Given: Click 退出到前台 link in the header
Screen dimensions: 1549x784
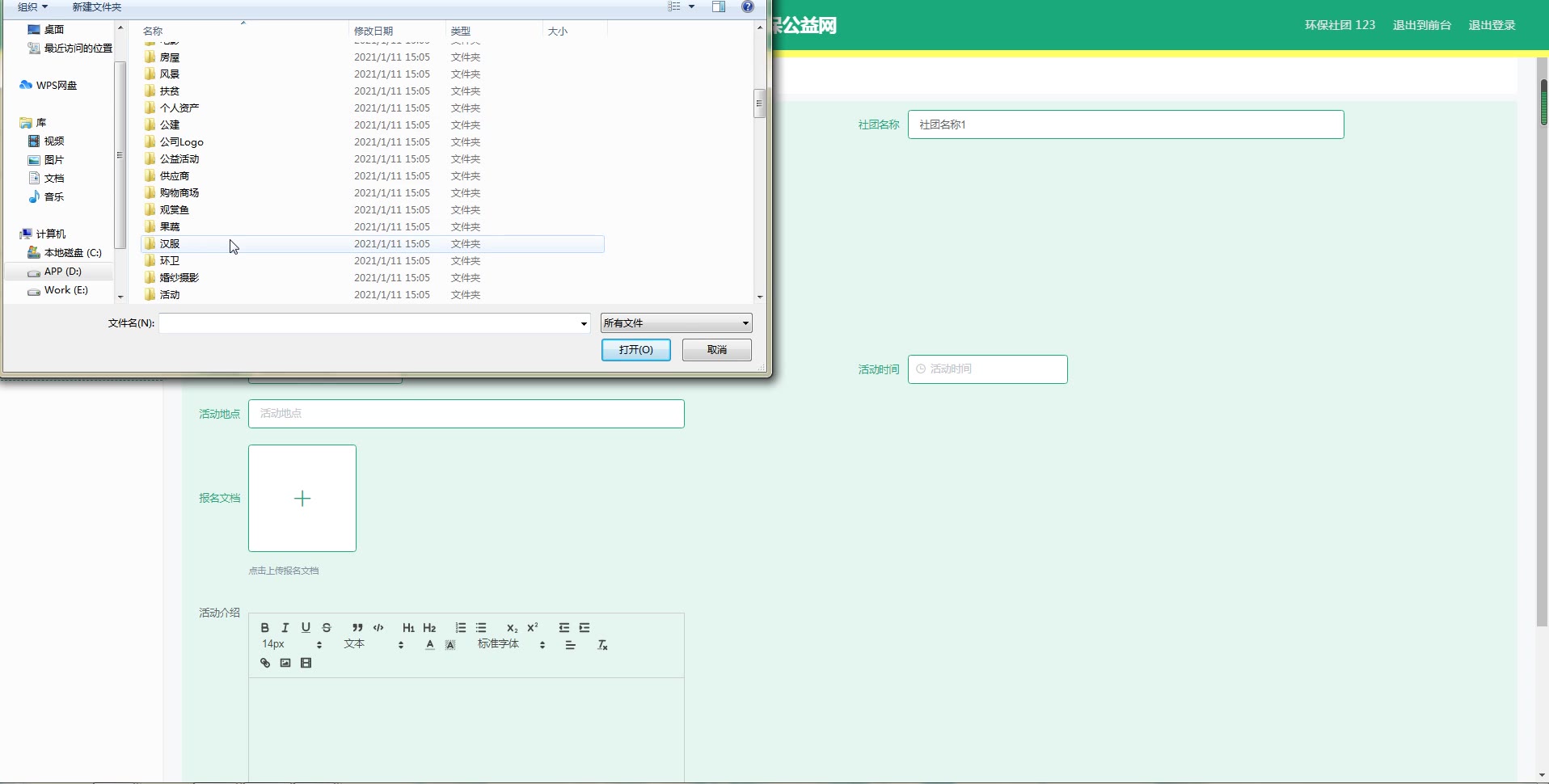Looking at the screenshot, I should 1422,25.
